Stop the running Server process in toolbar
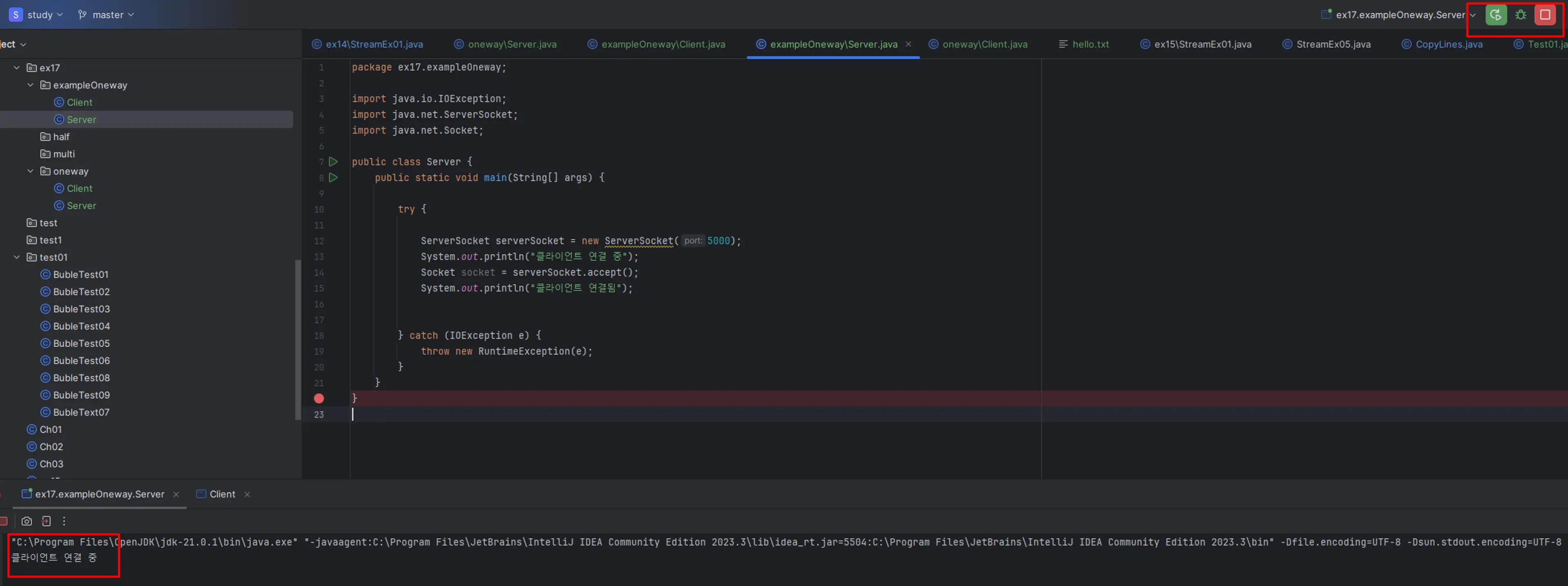The image size is (1568, 586). [x=1545, y=15]
